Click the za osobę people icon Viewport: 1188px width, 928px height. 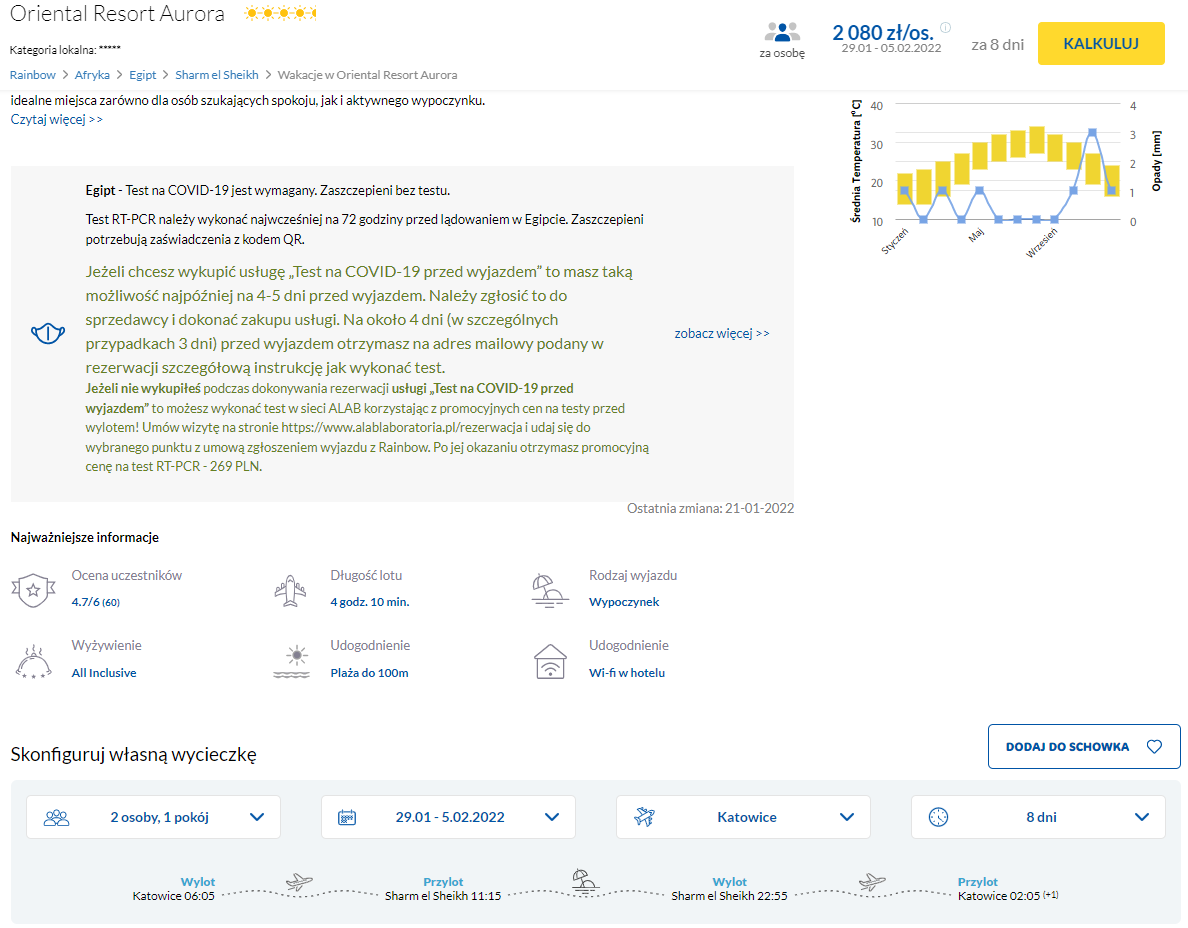[782, 32]
